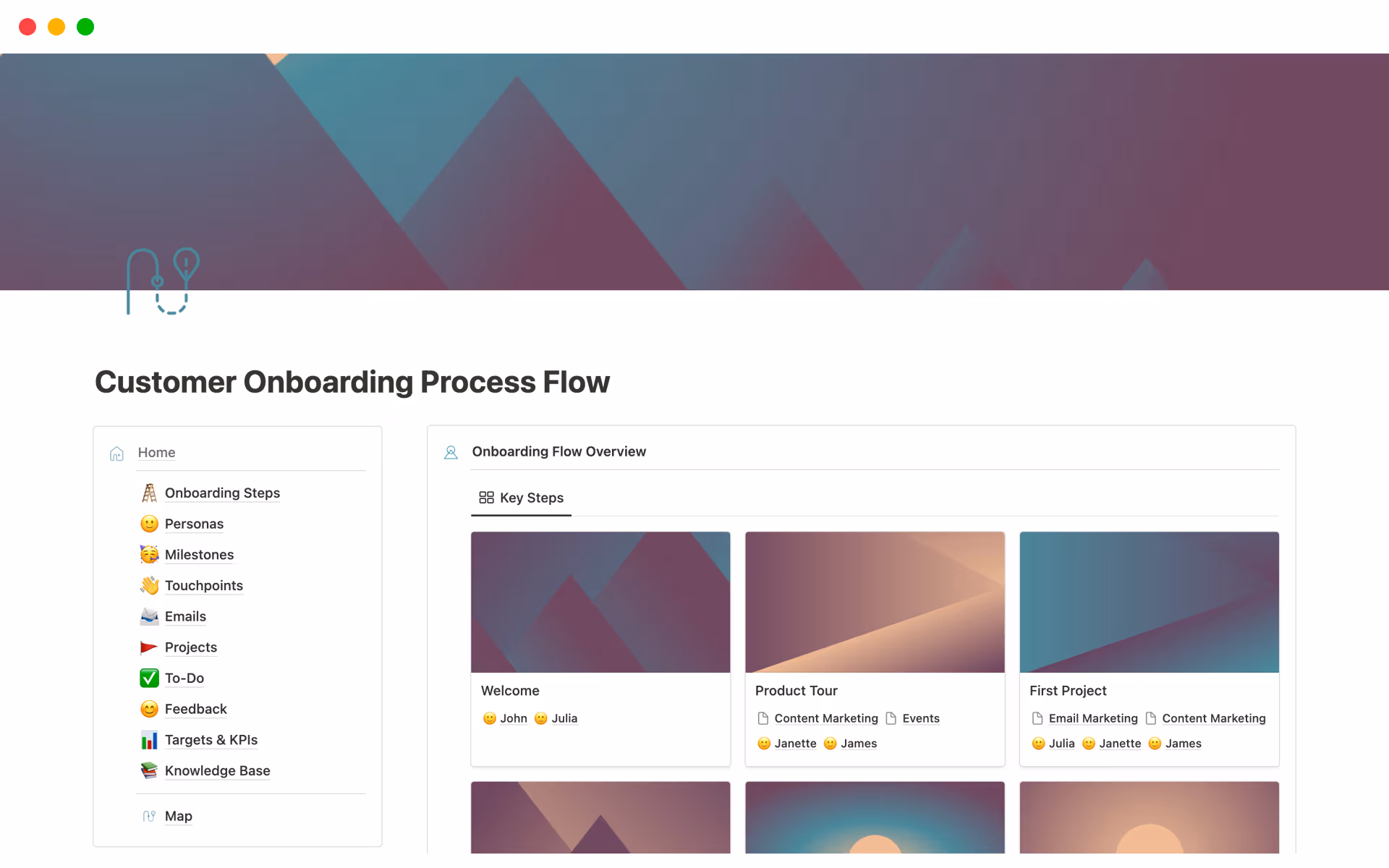Click the Emails envelope icon
The height and width of the screenshot is (868, 1389).
(x=149, y=616)
